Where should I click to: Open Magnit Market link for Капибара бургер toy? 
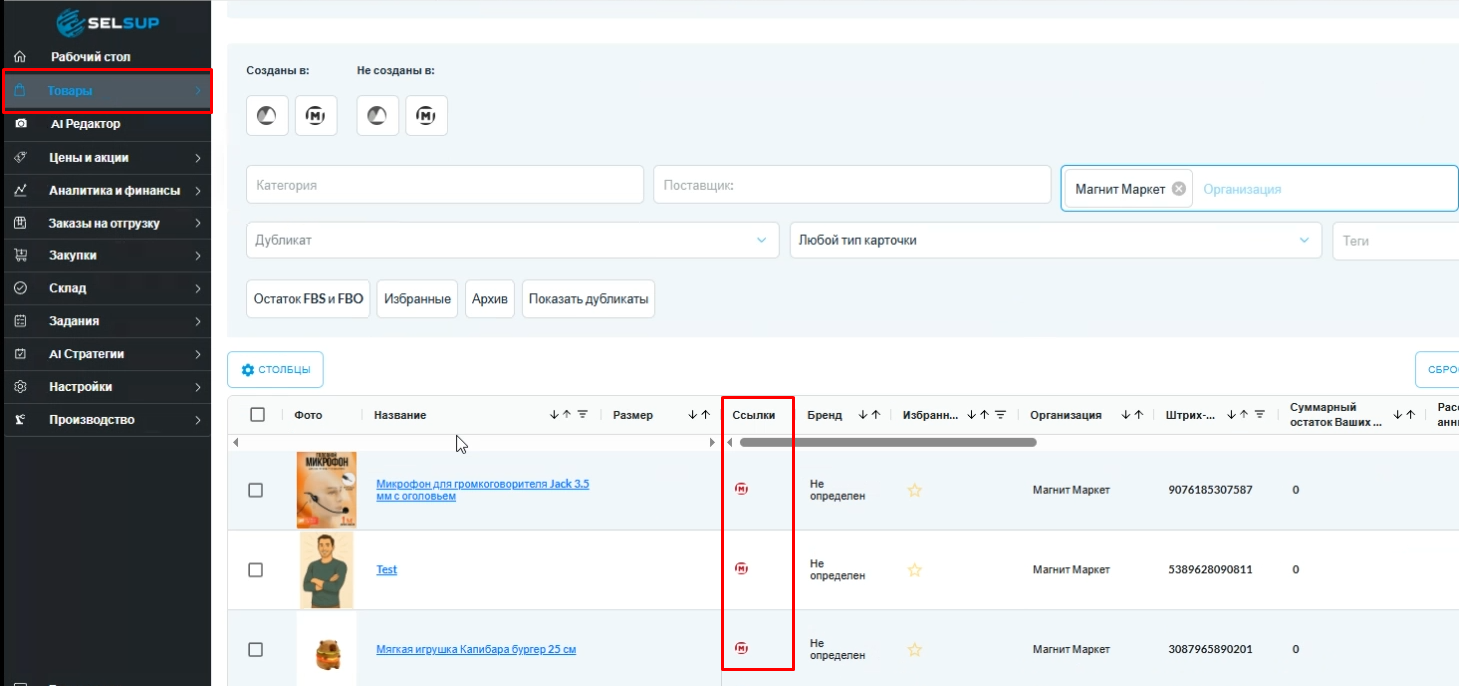pos(741,648)
